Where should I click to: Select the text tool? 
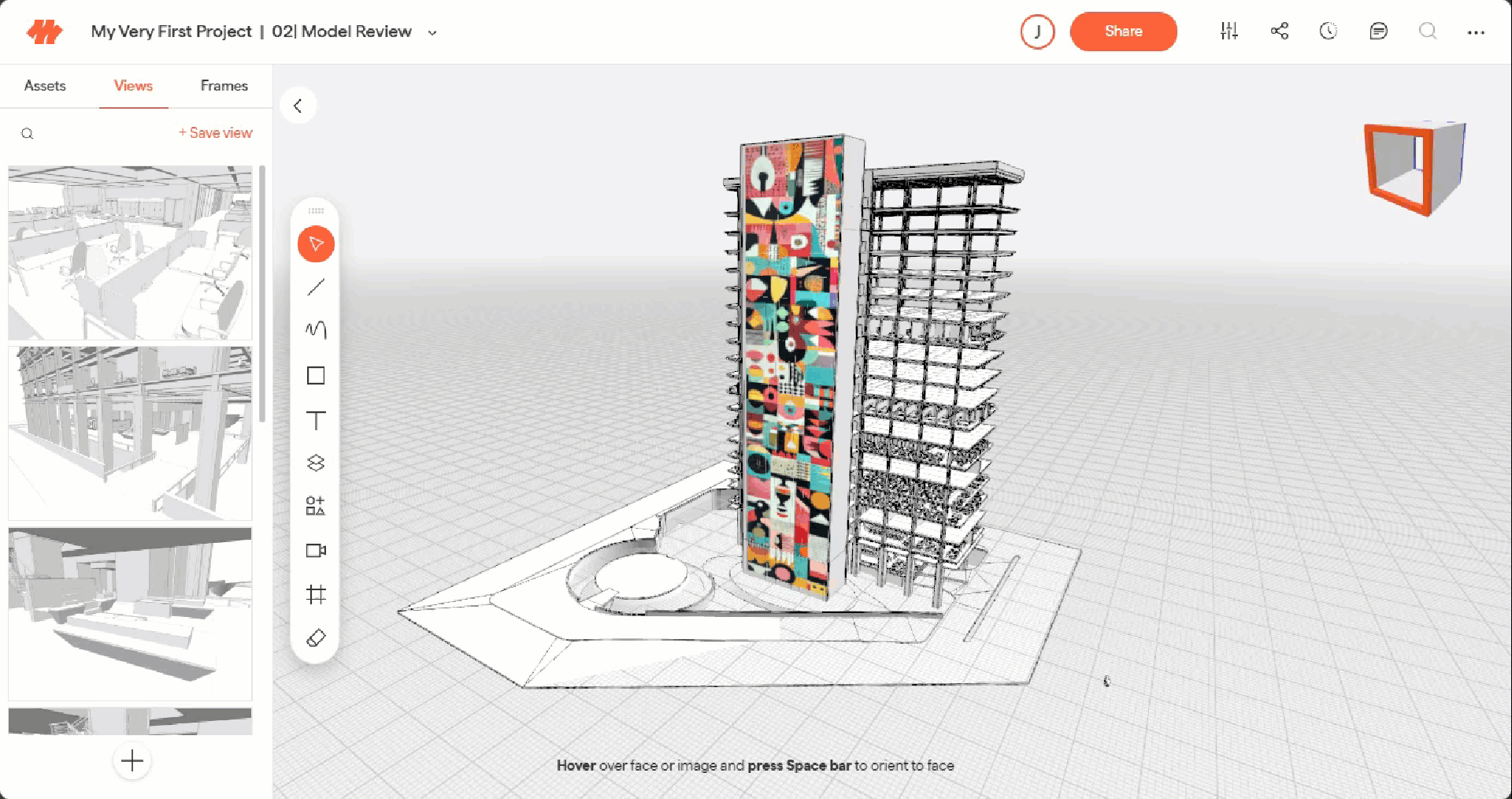click(316, 420)
